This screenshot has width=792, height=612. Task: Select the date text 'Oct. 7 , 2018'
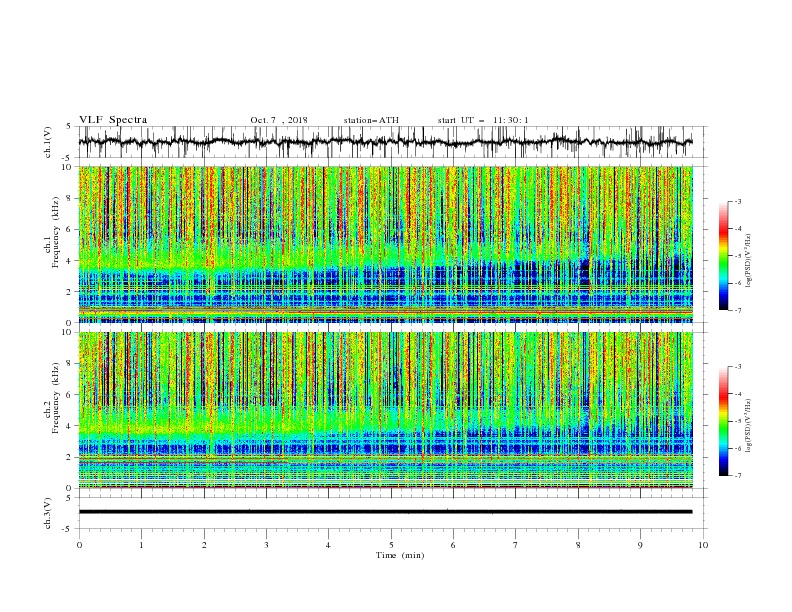pyautogui.click(x=279, y=120)
